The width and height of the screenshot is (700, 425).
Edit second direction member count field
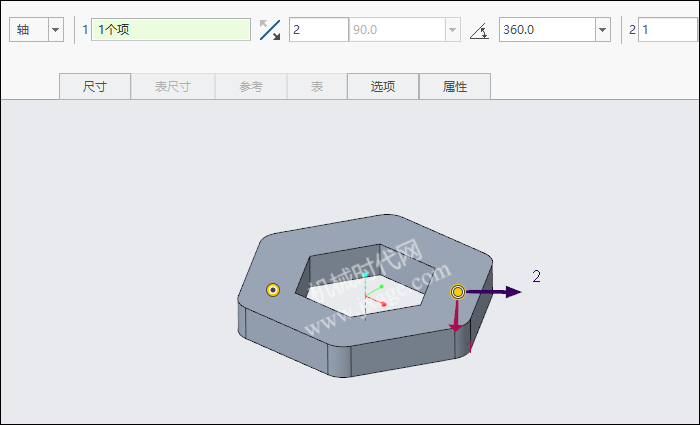[668, 30]
